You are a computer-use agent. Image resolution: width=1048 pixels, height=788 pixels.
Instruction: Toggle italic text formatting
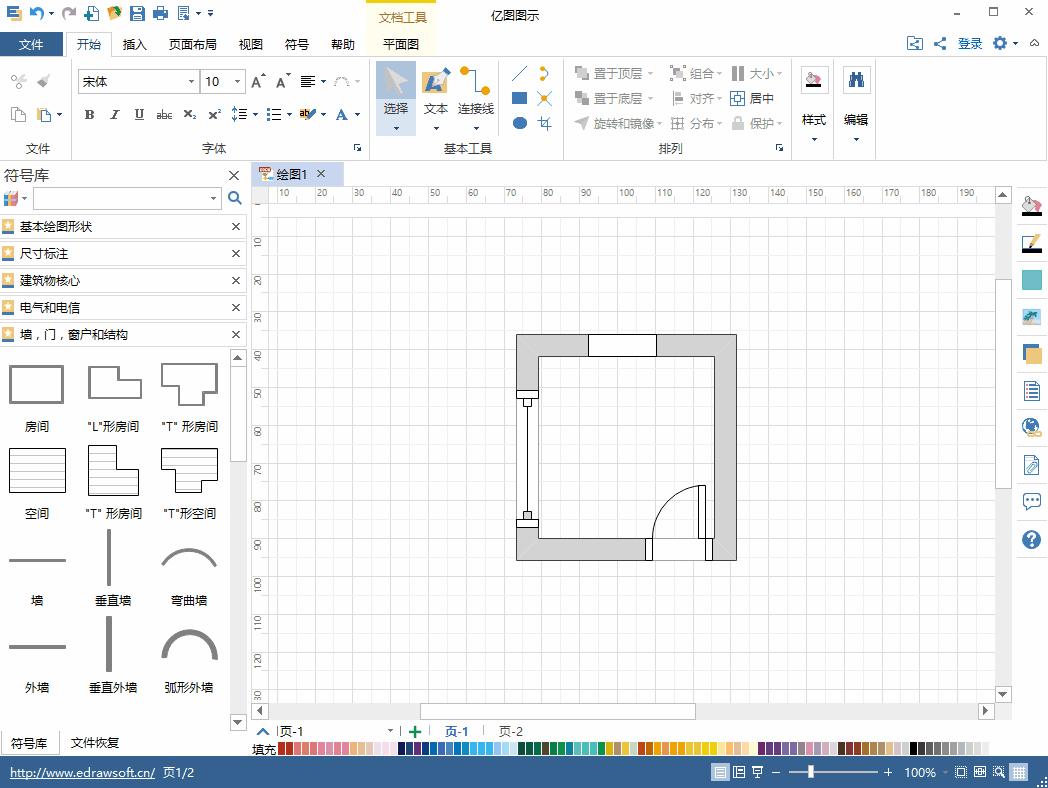point(114,115)
